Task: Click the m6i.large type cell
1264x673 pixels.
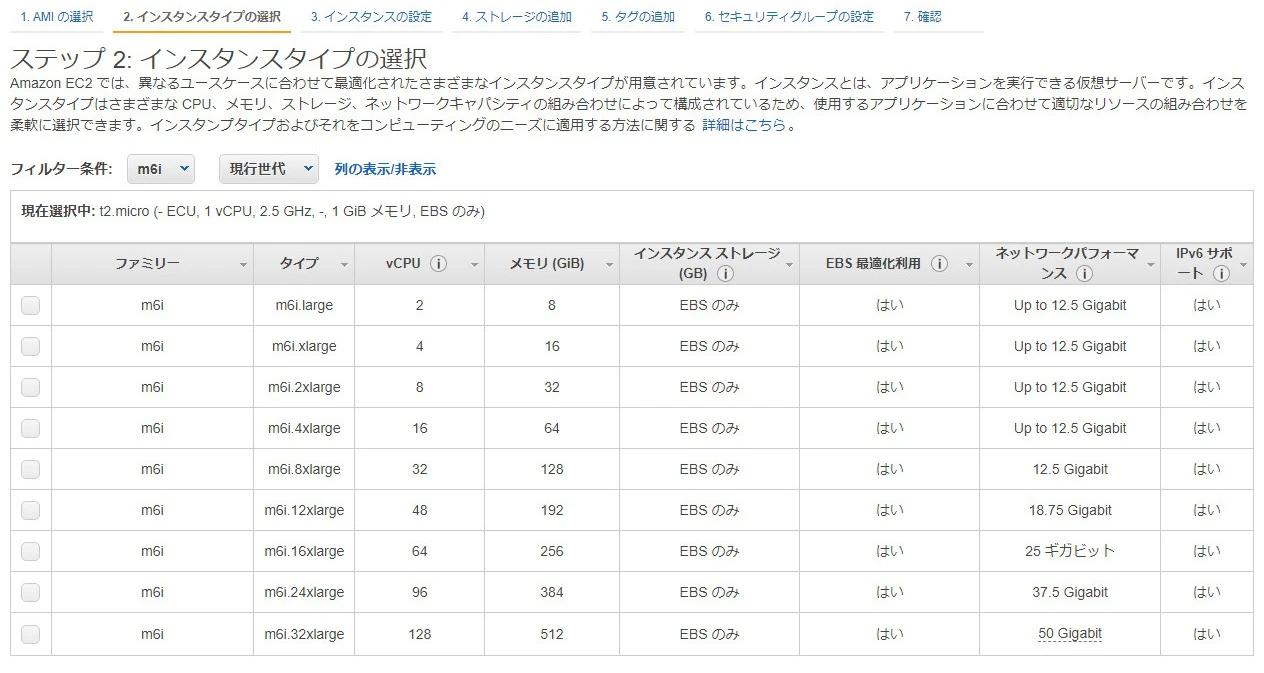Action: pos(304,305)
